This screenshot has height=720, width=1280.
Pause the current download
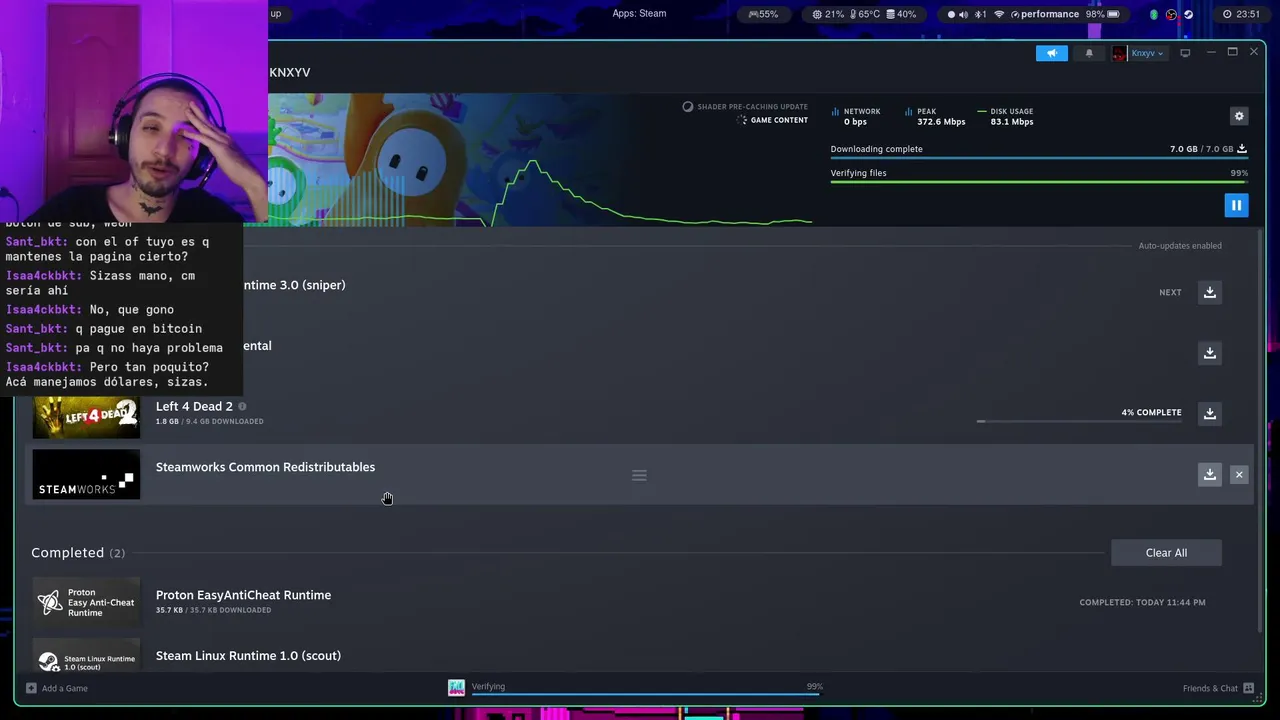1236,205
